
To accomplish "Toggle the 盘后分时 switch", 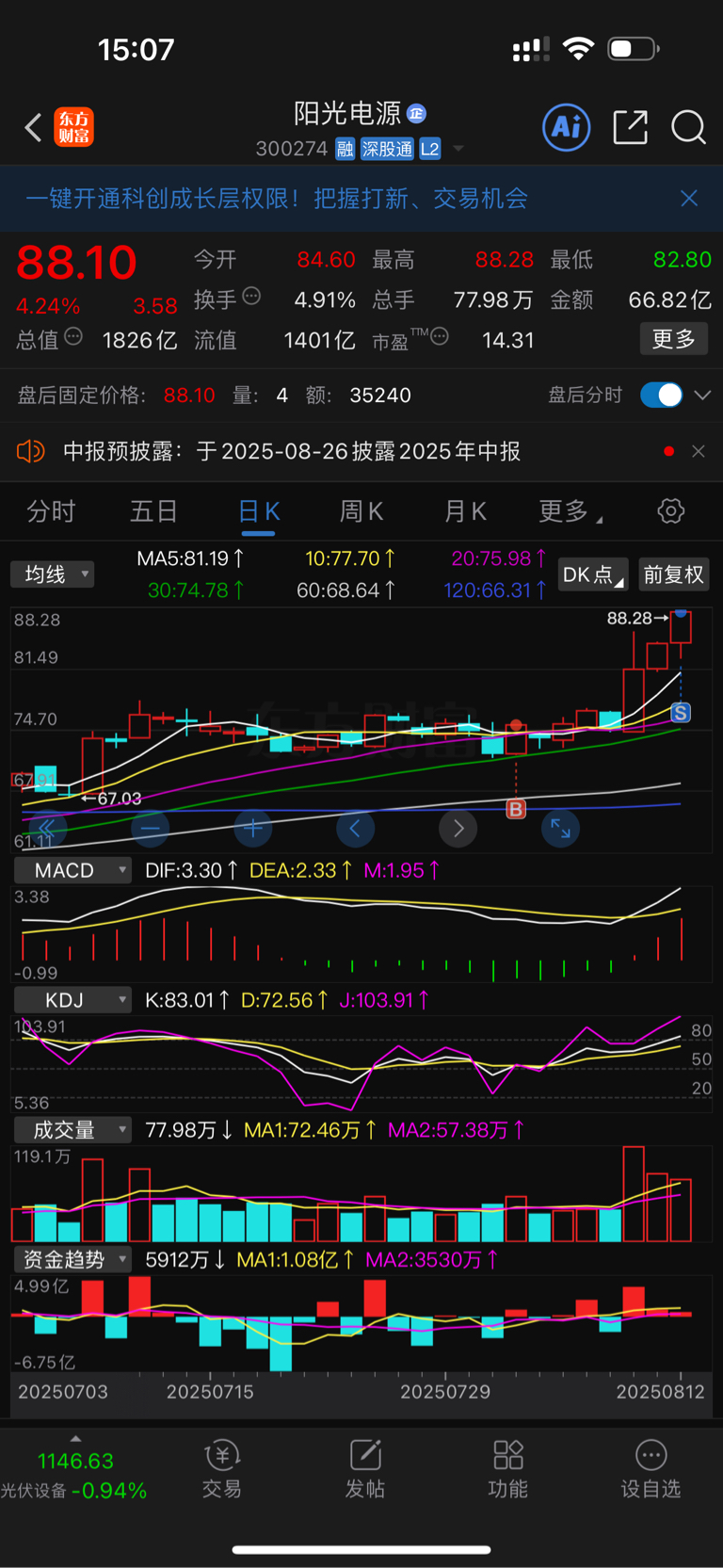I will pos(662,395).
